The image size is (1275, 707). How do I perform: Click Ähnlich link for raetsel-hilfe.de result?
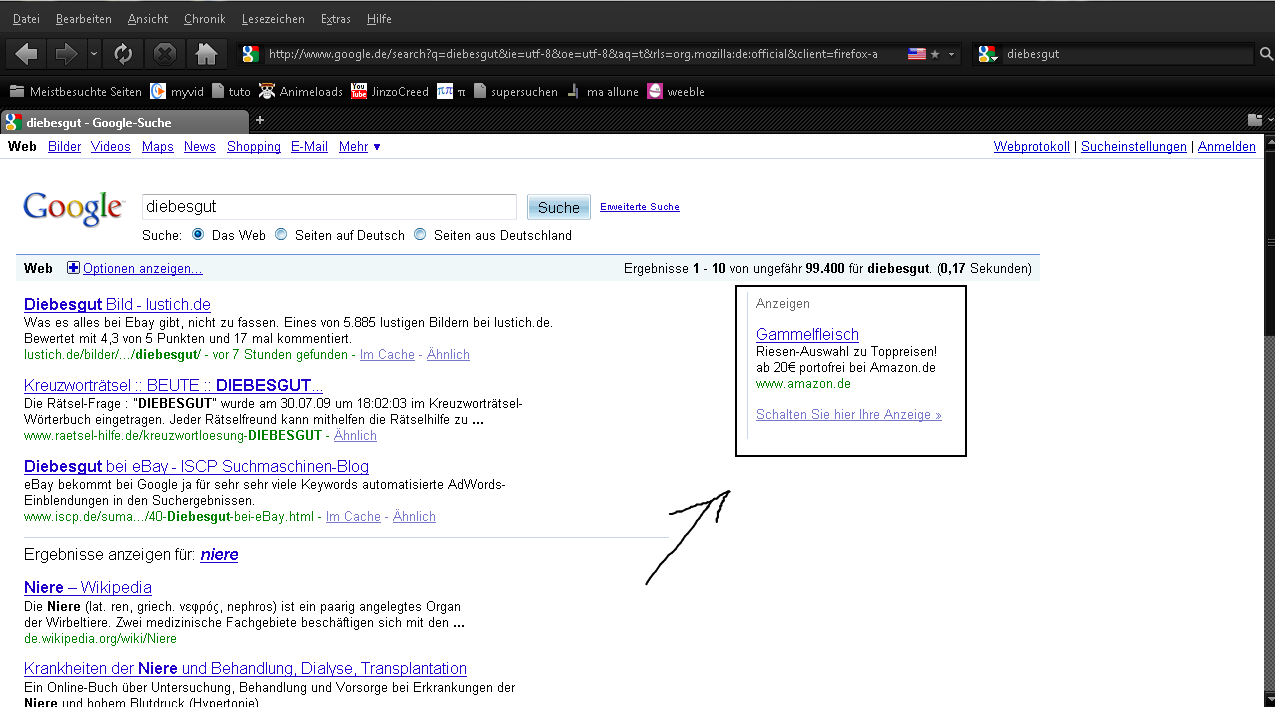click(355, 435)
